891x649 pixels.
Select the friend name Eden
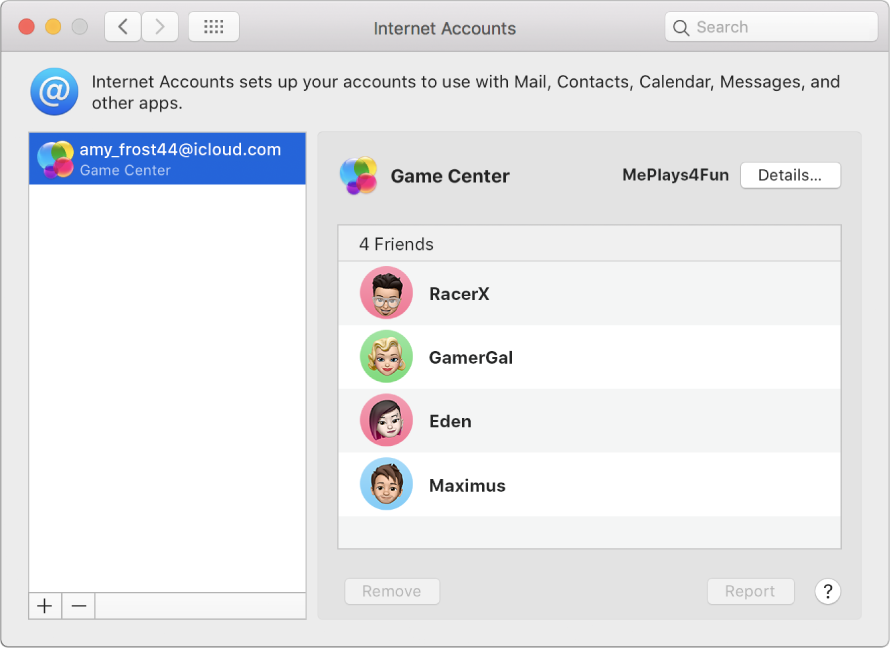[x=450, y=421]
